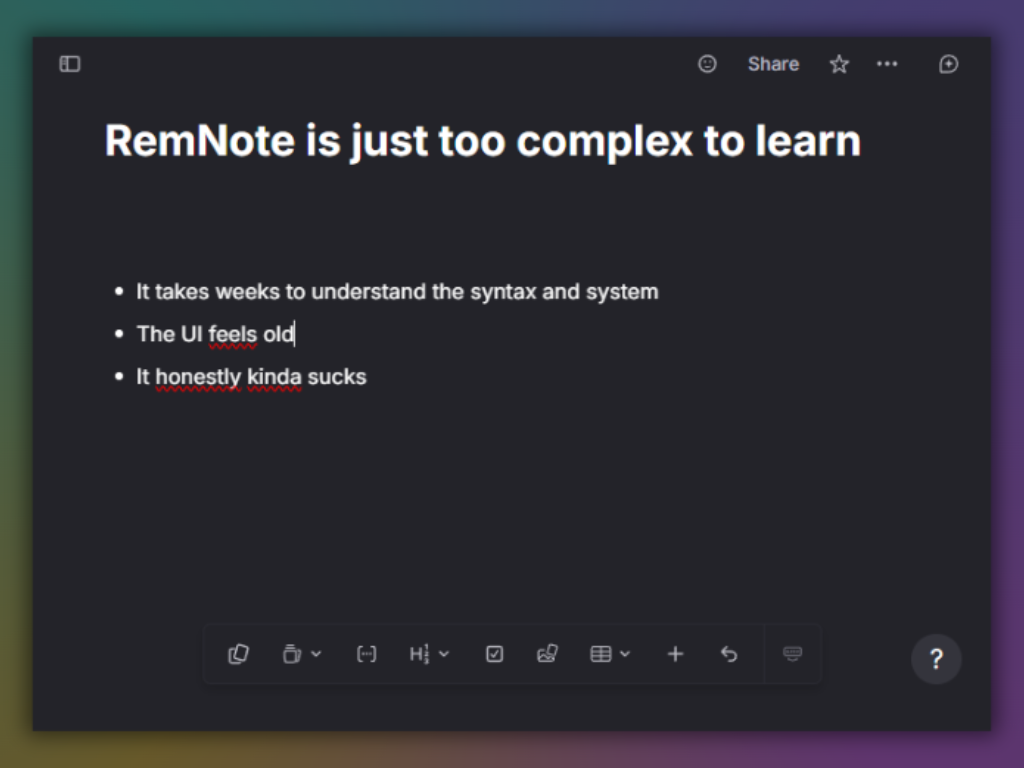The width and height of the screenshot is (1024, 768).
Task: Add an emoji with the smiley icon
Action: pyautogui.click(x=708, y=64)
